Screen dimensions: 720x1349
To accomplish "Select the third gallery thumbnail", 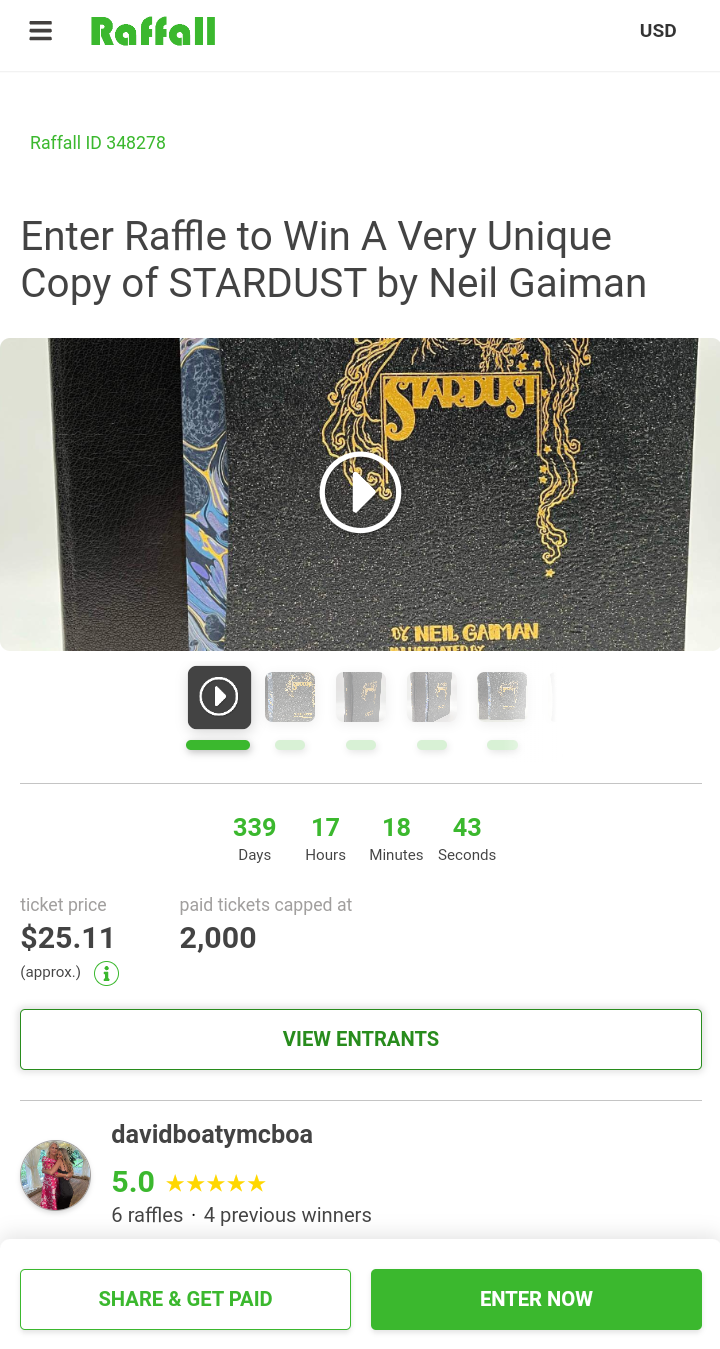I will pos(361,697).
